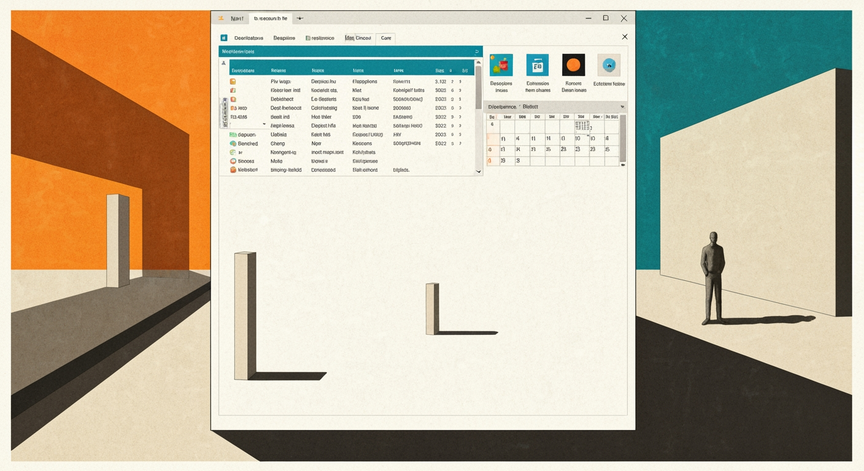This screenshot has height=471, width=864.
Task: Select the active window tab in the title bar
Action: [271, 18]
